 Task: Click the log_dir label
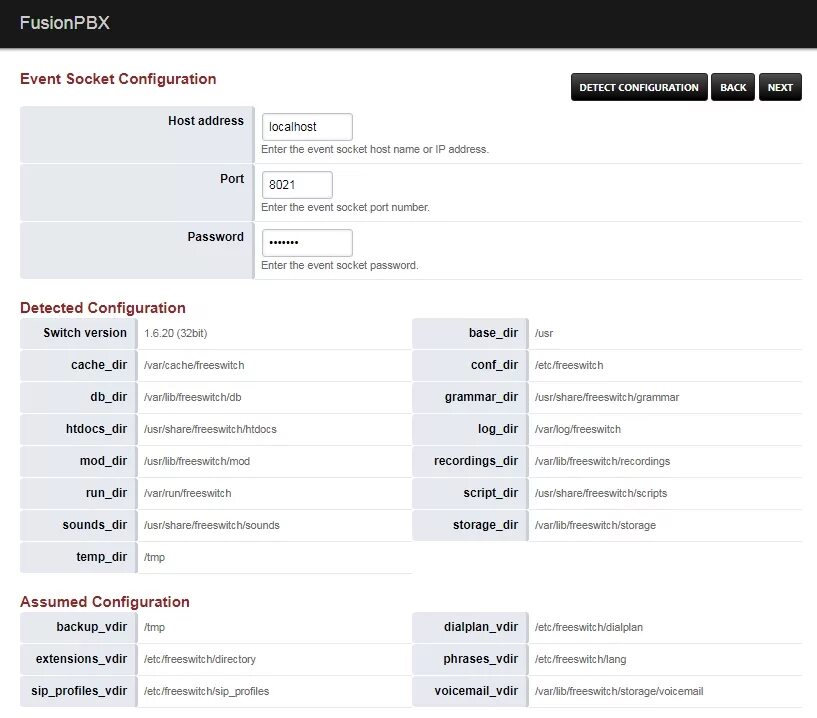pyautogui.click(x=498, y=429)
